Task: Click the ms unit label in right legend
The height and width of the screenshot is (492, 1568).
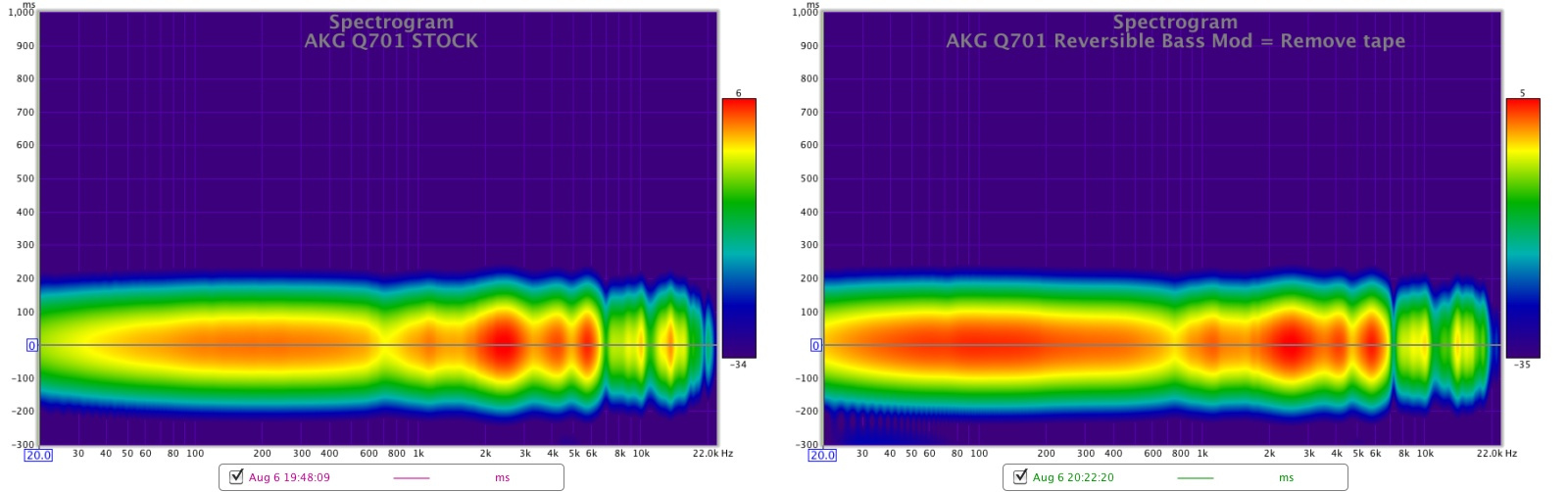Action: (1286, 478)
